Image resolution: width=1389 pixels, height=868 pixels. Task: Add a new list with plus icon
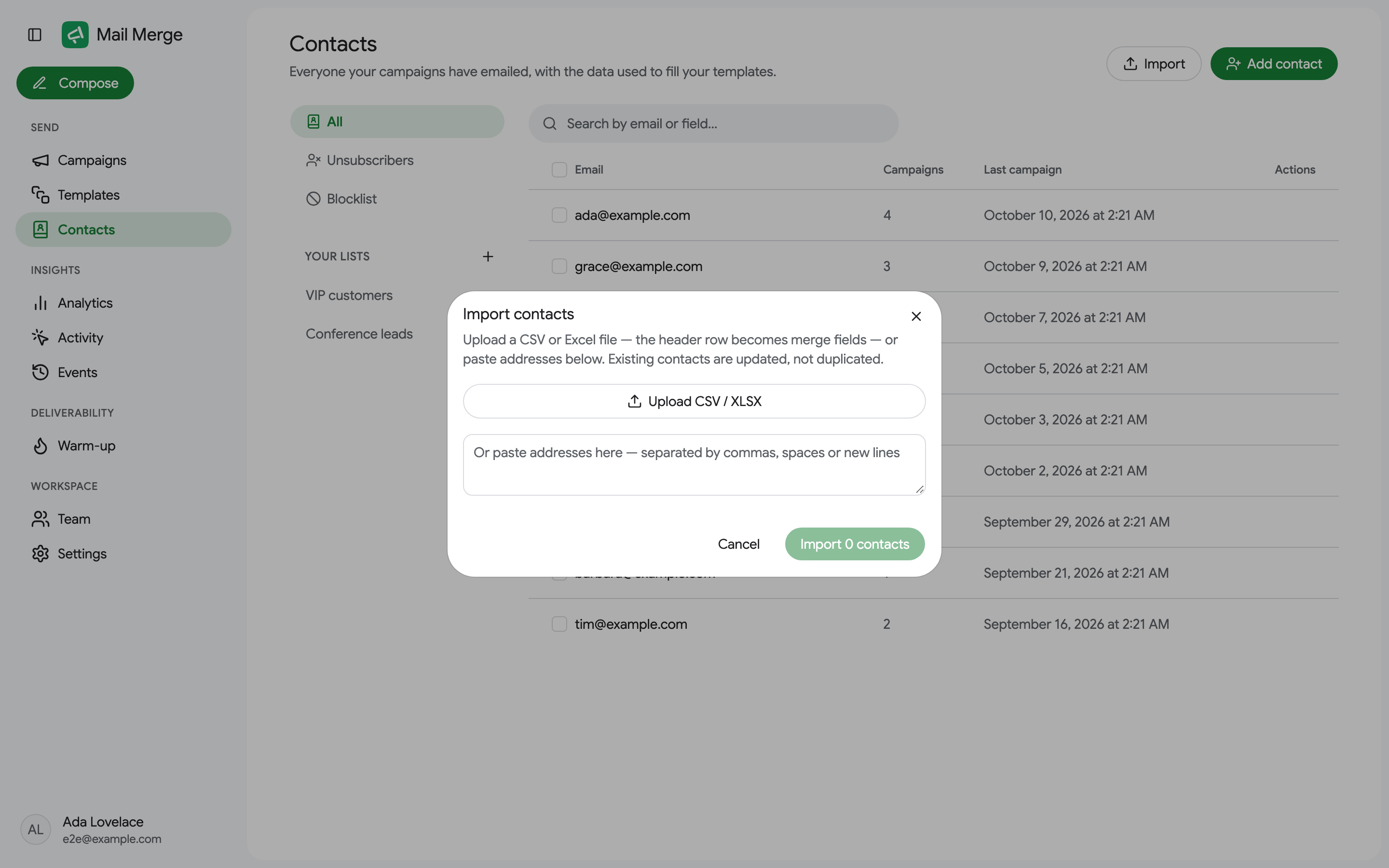point(488,257)
